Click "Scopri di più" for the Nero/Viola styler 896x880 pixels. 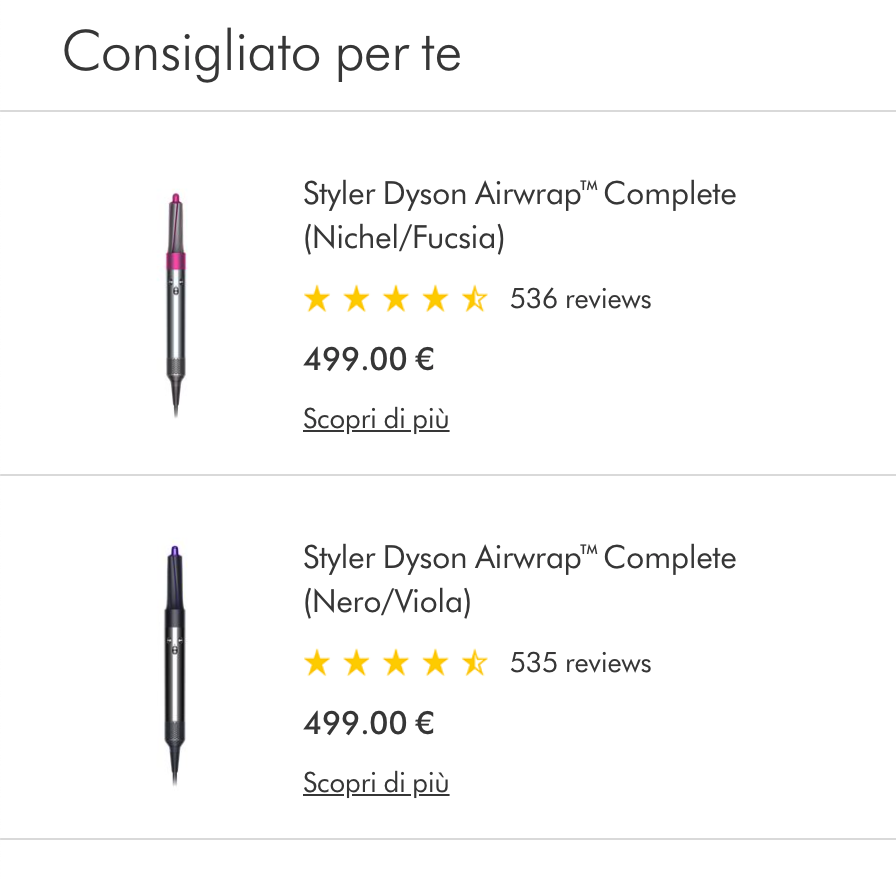pyautogui.click(x=376, y=783)
